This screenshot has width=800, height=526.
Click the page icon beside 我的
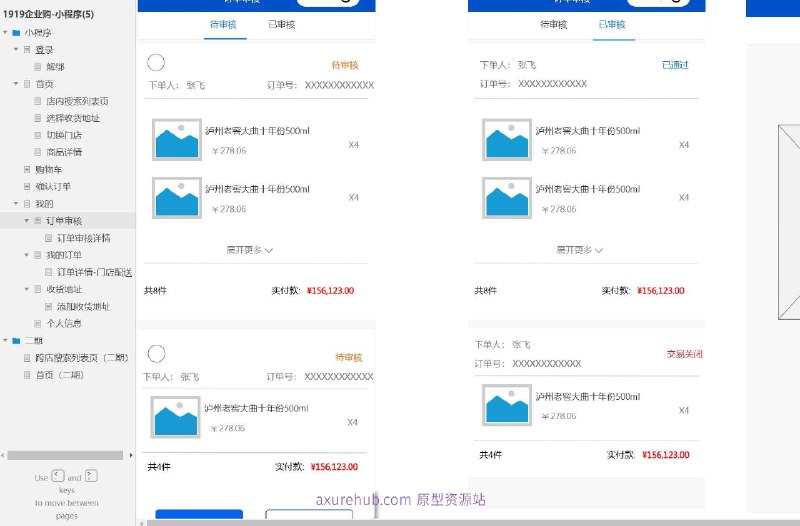pyautogui.click(x=27, y=204)
